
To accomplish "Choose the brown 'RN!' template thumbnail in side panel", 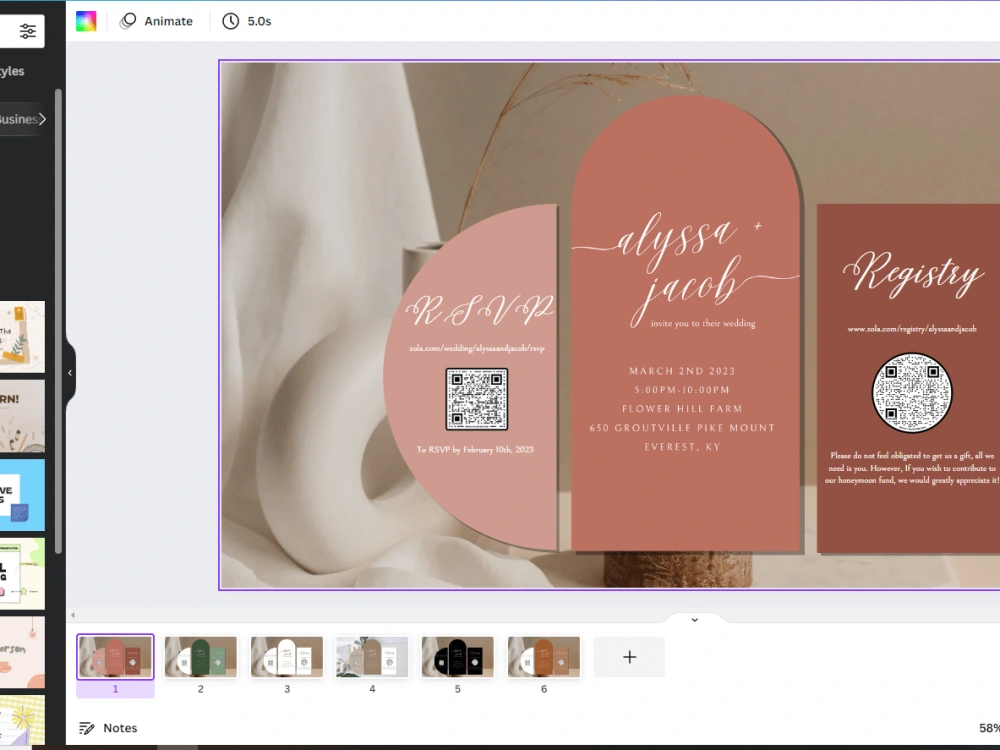I will (x=22, y=416).
